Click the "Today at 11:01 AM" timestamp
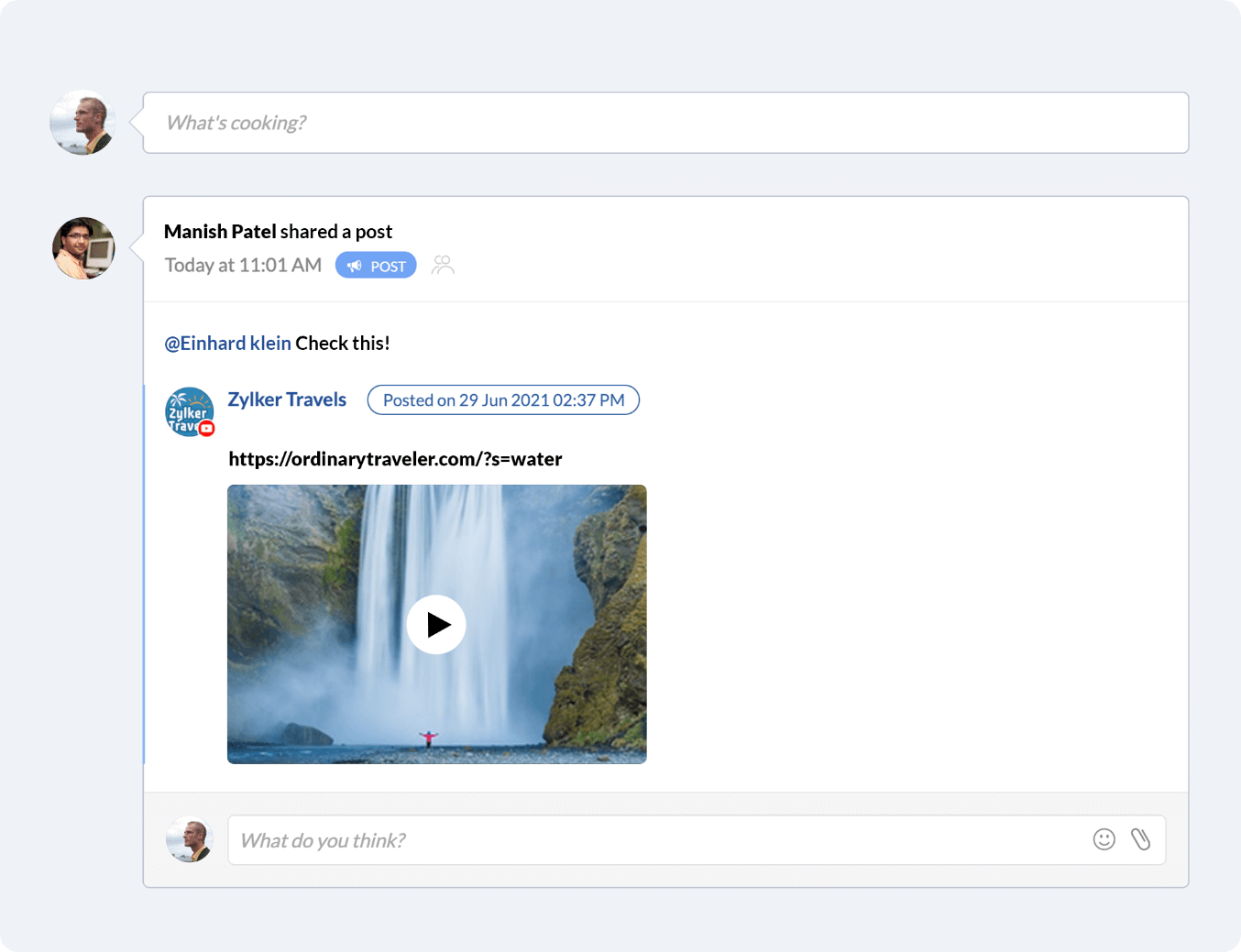Image resolution: width=1241 pixels, height=952 pixels. tap(243, 266)
